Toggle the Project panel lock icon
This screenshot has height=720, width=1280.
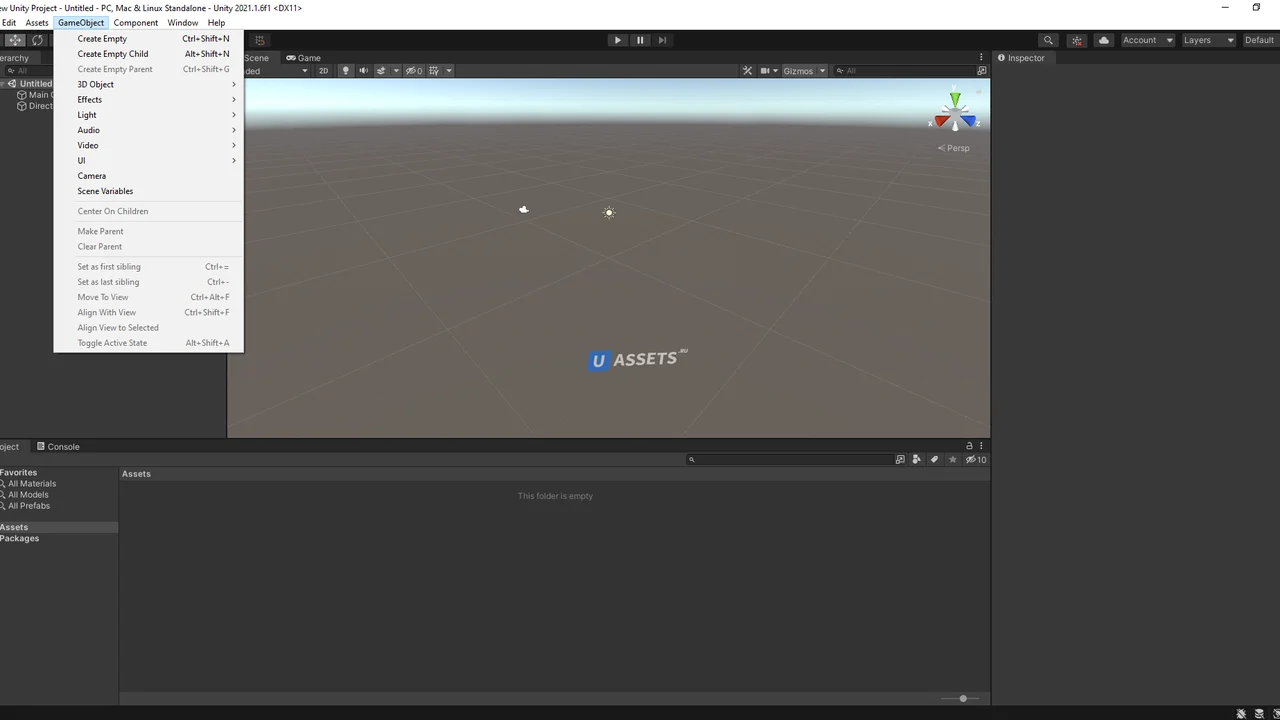point(969,446)
